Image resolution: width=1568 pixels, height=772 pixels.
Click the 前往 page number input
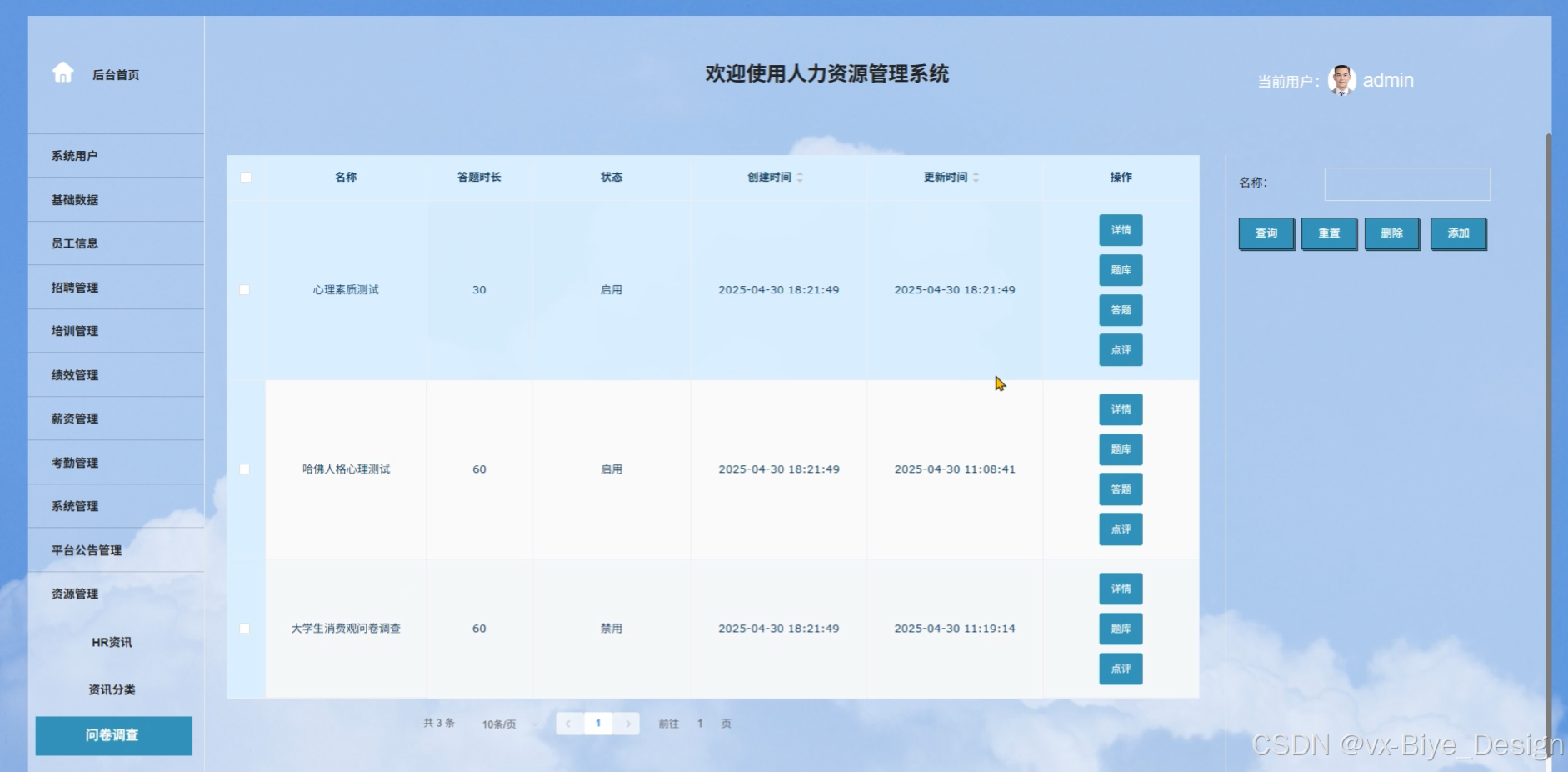(700, 724)
